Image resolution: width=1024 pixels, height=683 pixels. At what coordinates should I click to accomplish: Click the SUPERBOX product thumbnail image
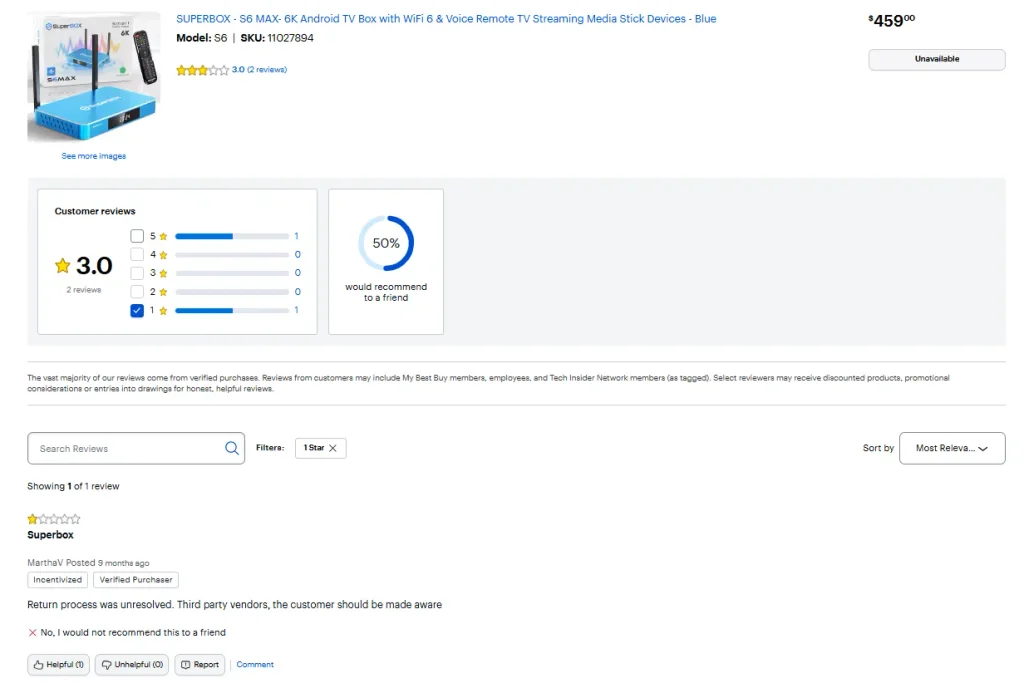(93, 77)
